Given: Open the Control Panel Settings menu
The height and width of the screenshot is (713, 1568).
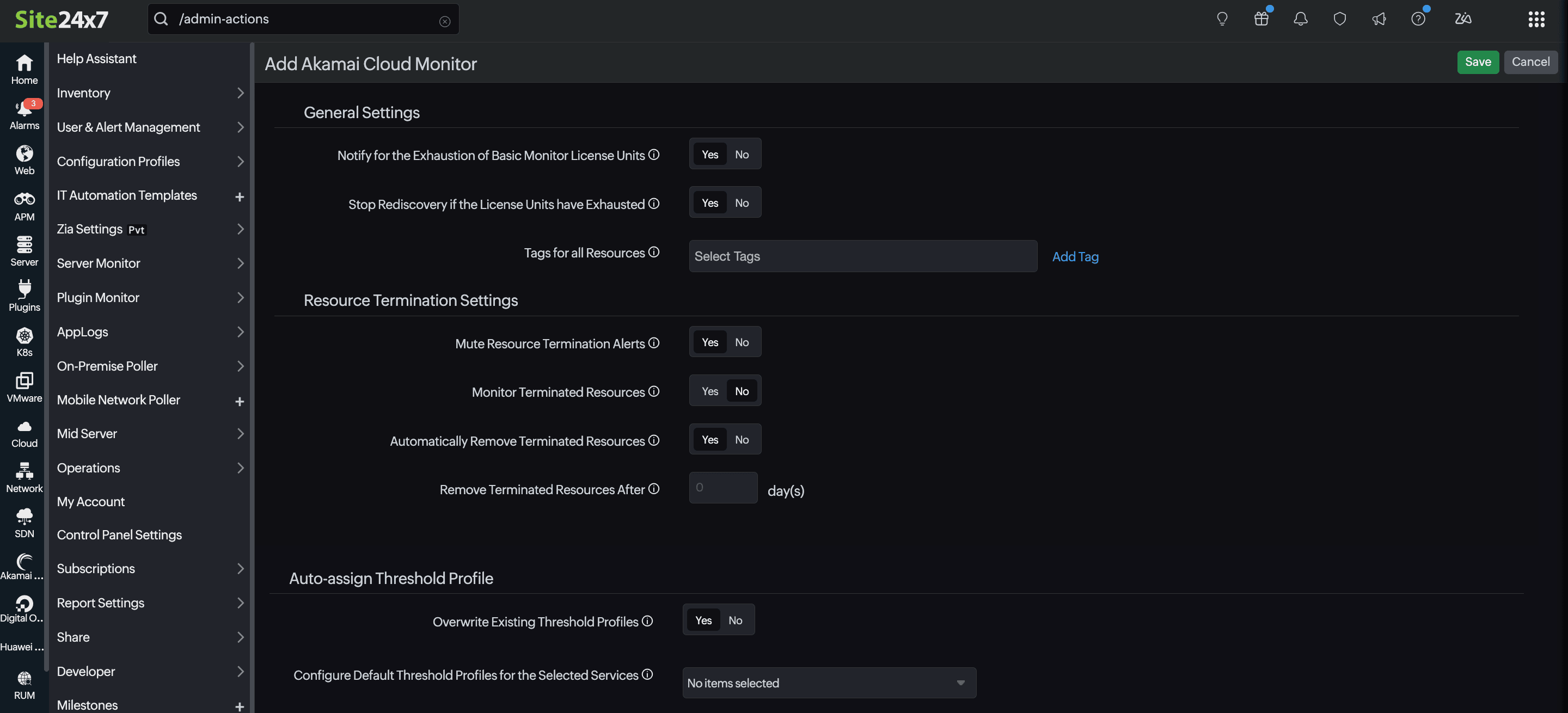Looking at the screenshot, I should pyautogui.click(x=119, y=534).
